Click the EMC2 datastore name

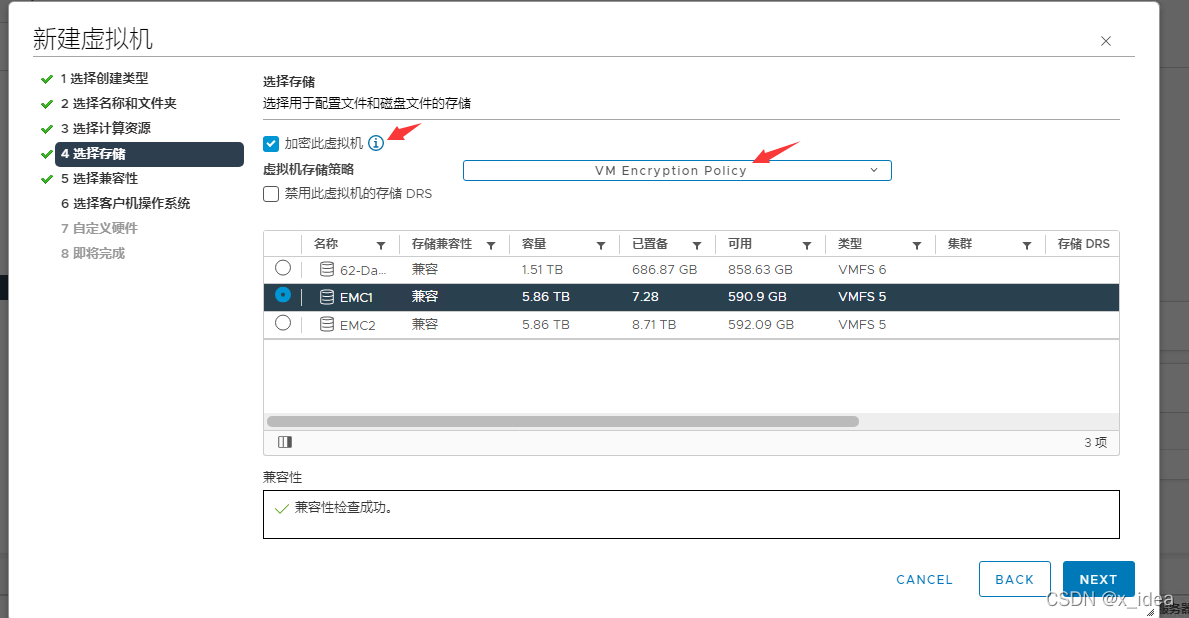(x=357, y=325)
